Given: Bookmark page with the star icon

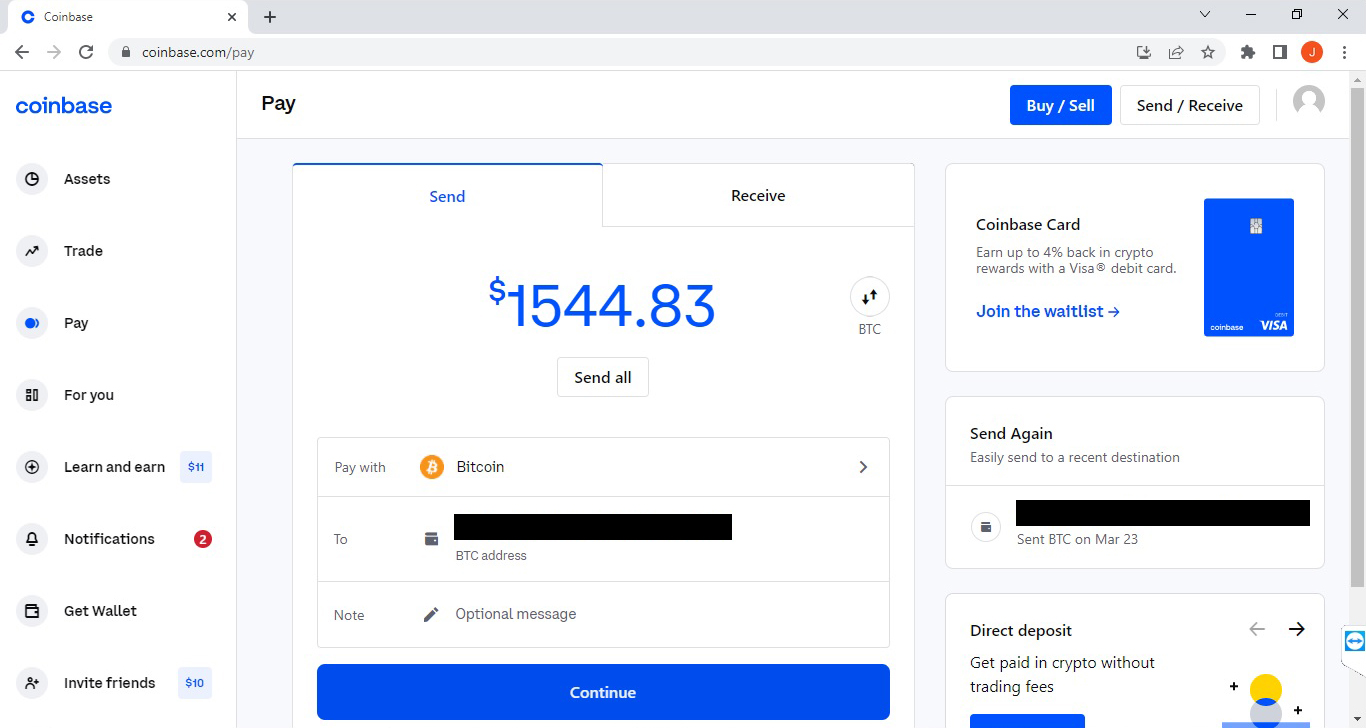Looking at the screenshot, I should (1208, 52).
